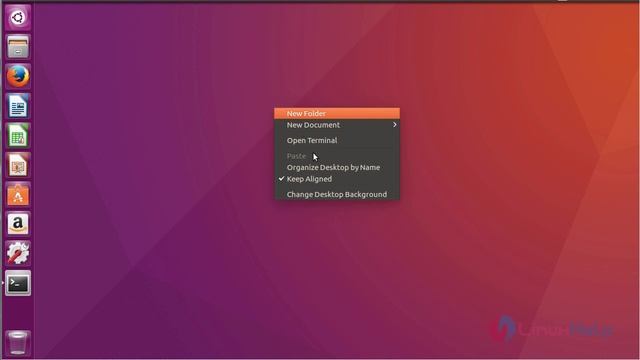Select Organize Desktop by Name

(337, 167)
